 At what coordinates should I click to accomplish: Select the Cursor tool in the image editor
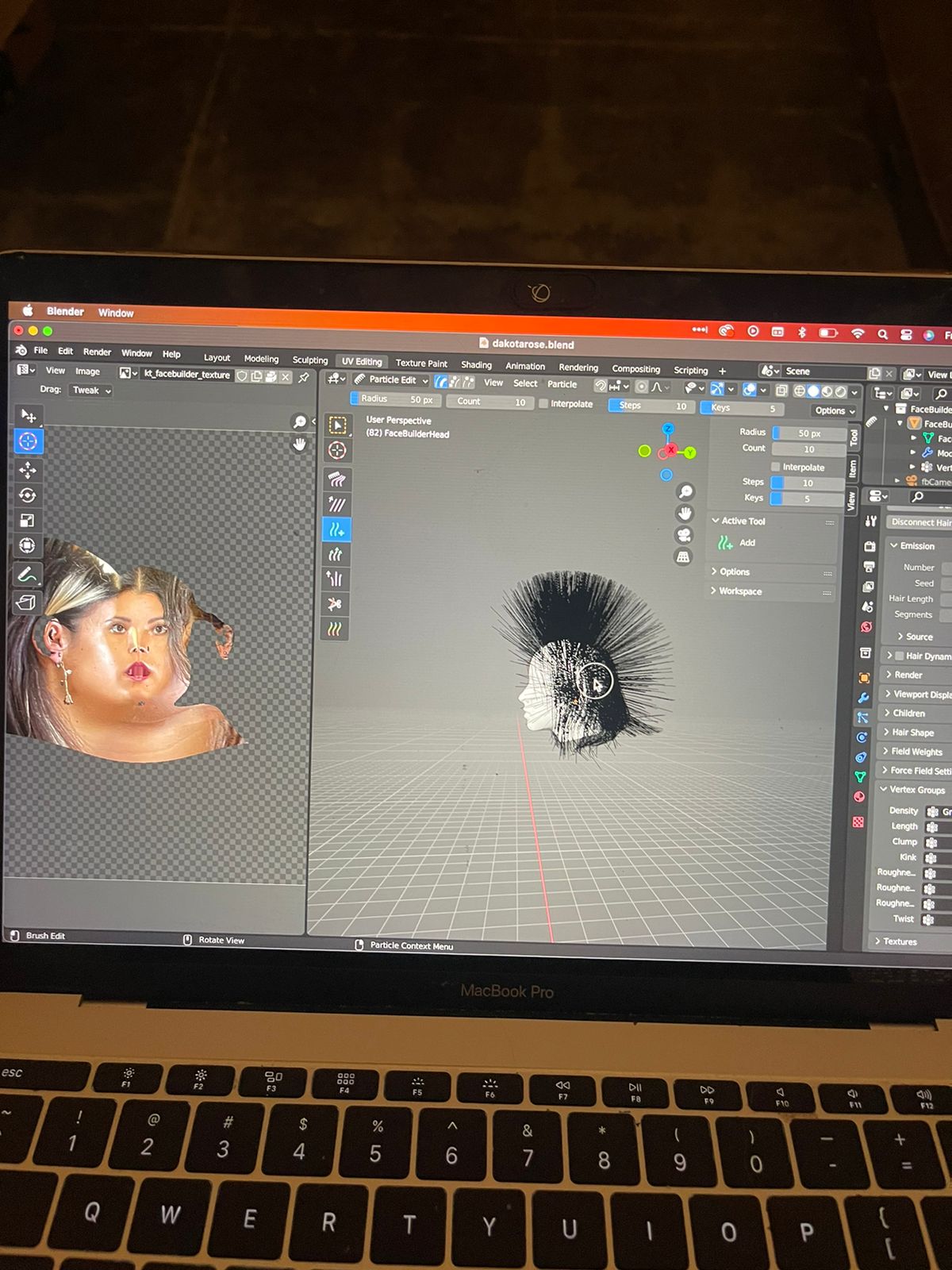pos(28,441)
